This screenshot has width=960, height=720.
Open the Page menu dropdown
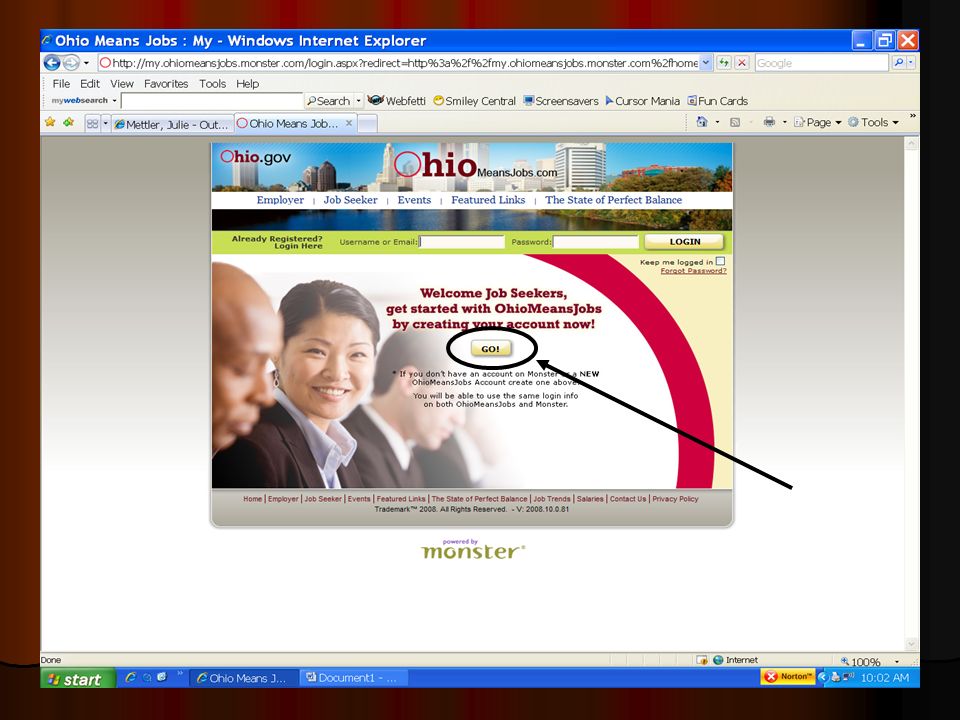819,122
